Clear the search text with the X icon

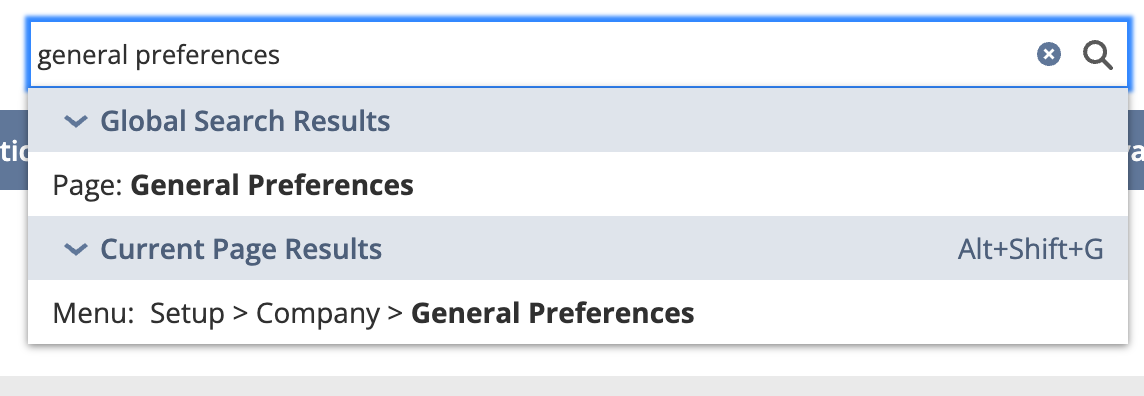click(1048, 54)
